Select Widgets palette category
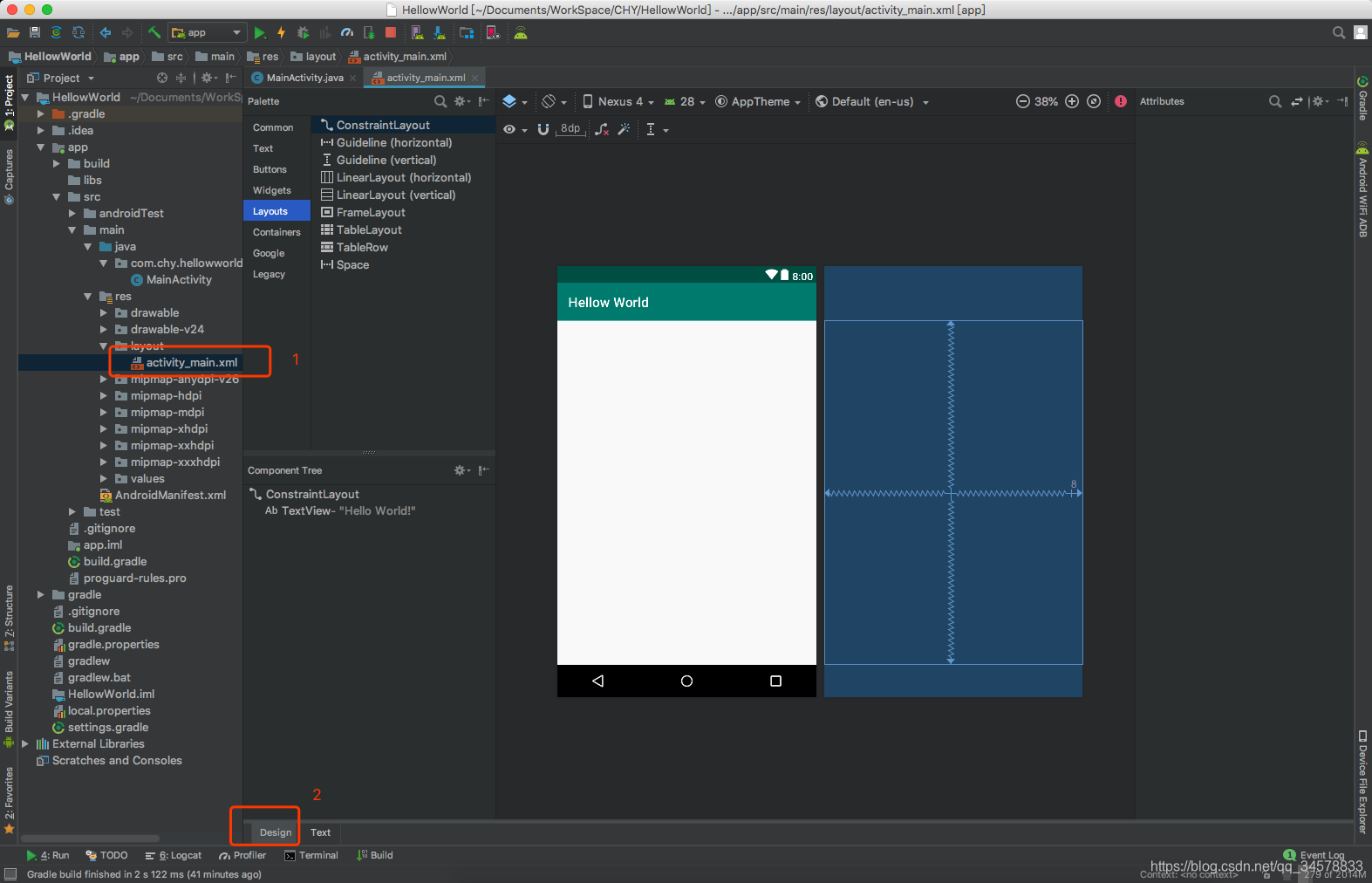The height and width of the screenshot is (883, 1372). tap(272, 190)
